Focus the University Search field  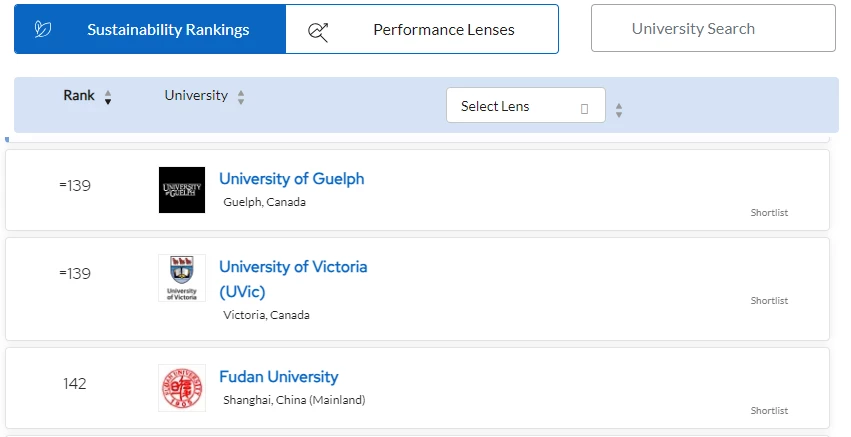[x=713, y=28]
